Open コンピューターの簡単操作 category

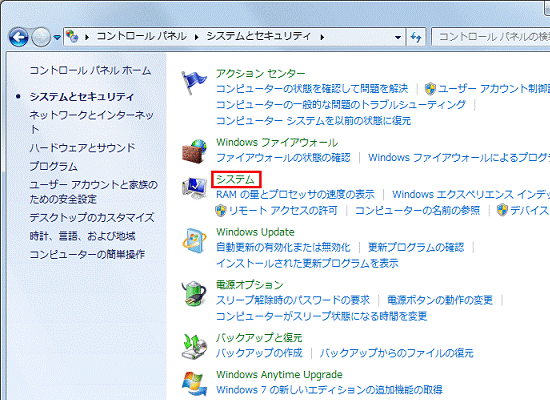coord(87,254)
